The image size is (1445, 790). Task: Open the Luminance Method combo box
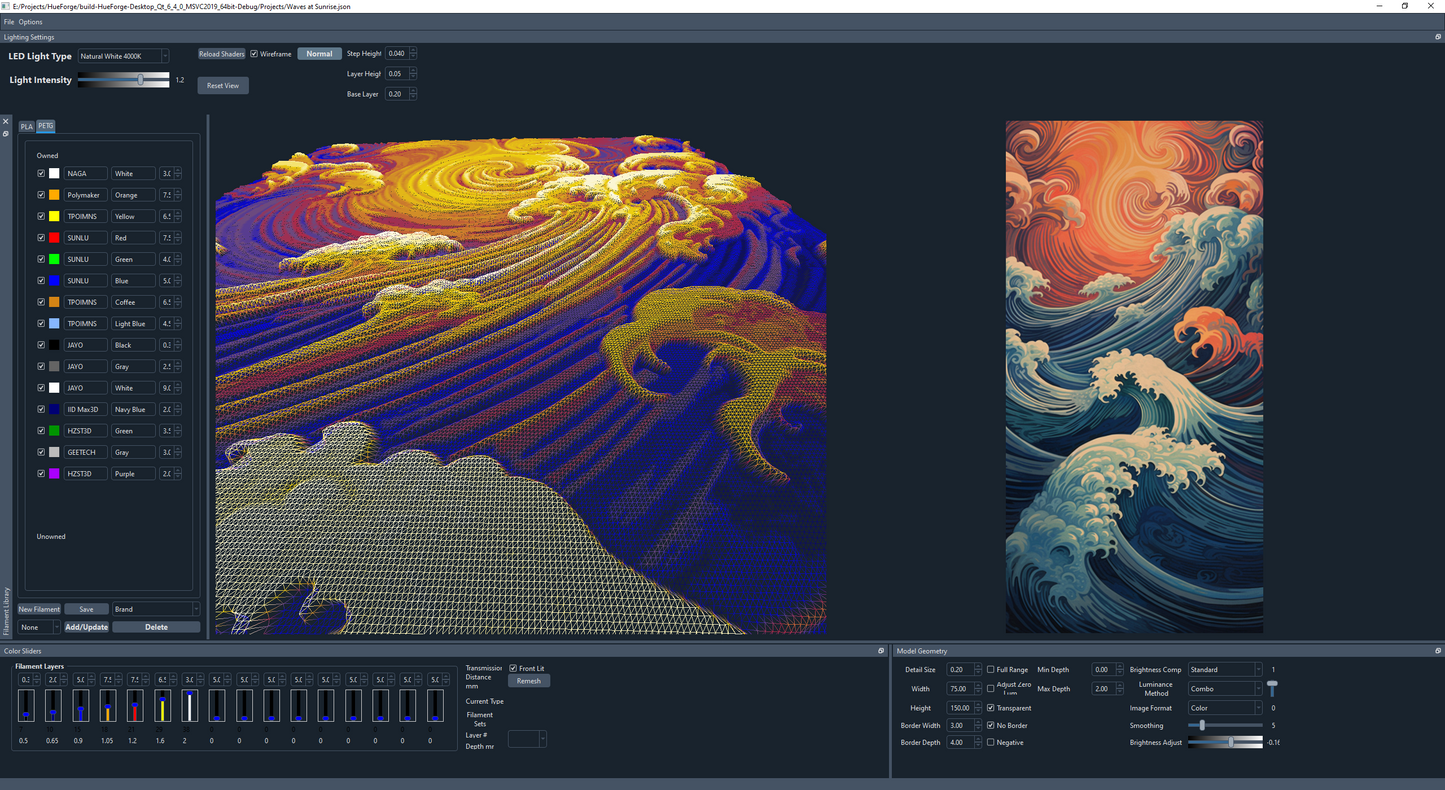coord(1224,688)
